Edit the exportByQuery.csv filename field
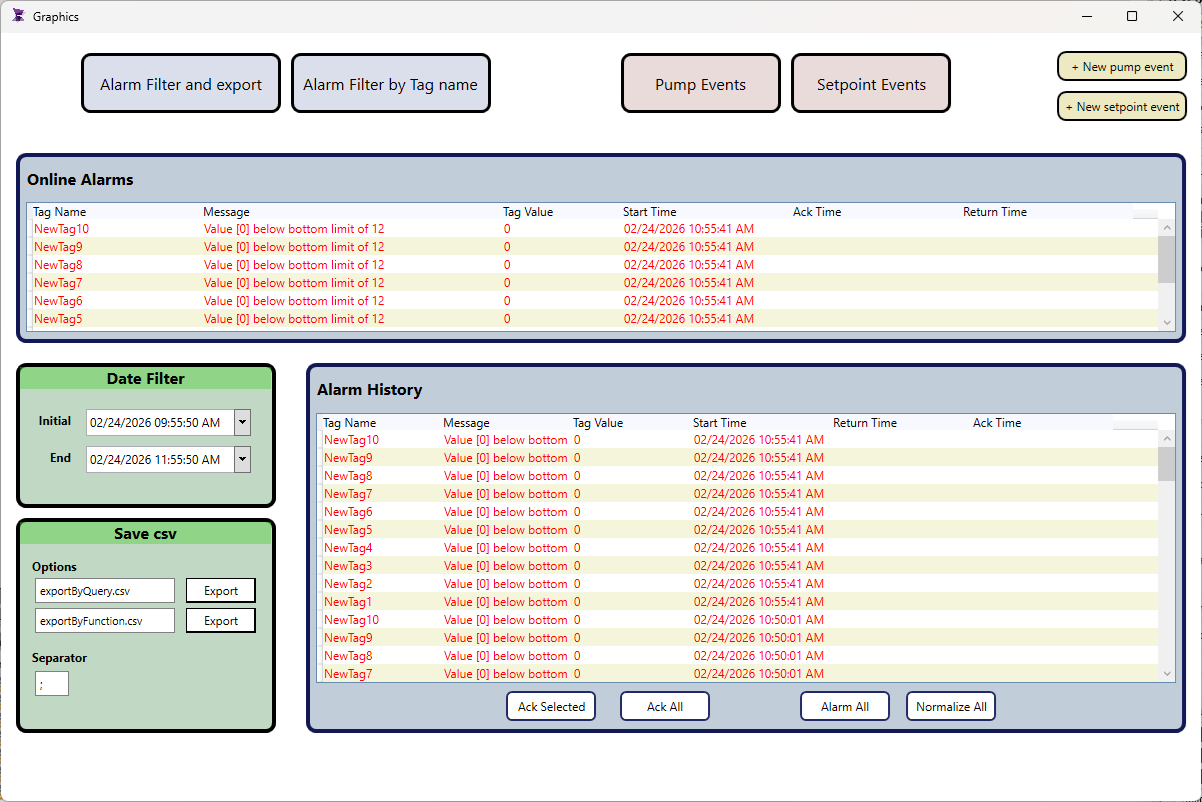The height and width of the screenshot is (802, 1202). (105, 590)
